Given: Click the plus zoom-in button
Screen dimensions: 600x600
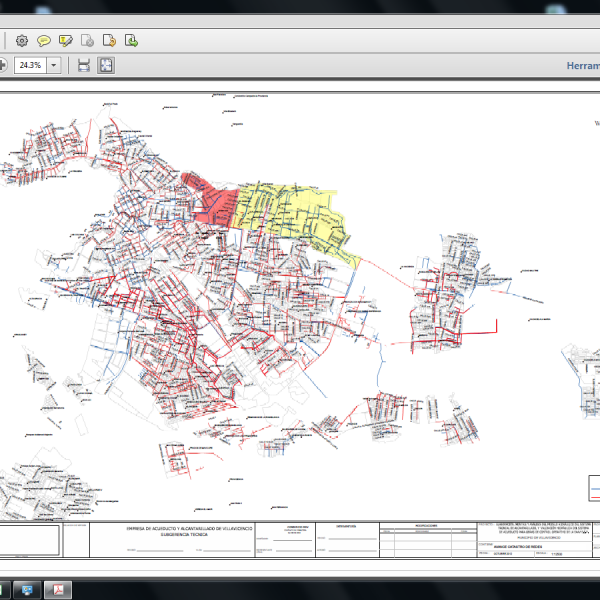Looking at the screenshot, I should coord(2,65).
